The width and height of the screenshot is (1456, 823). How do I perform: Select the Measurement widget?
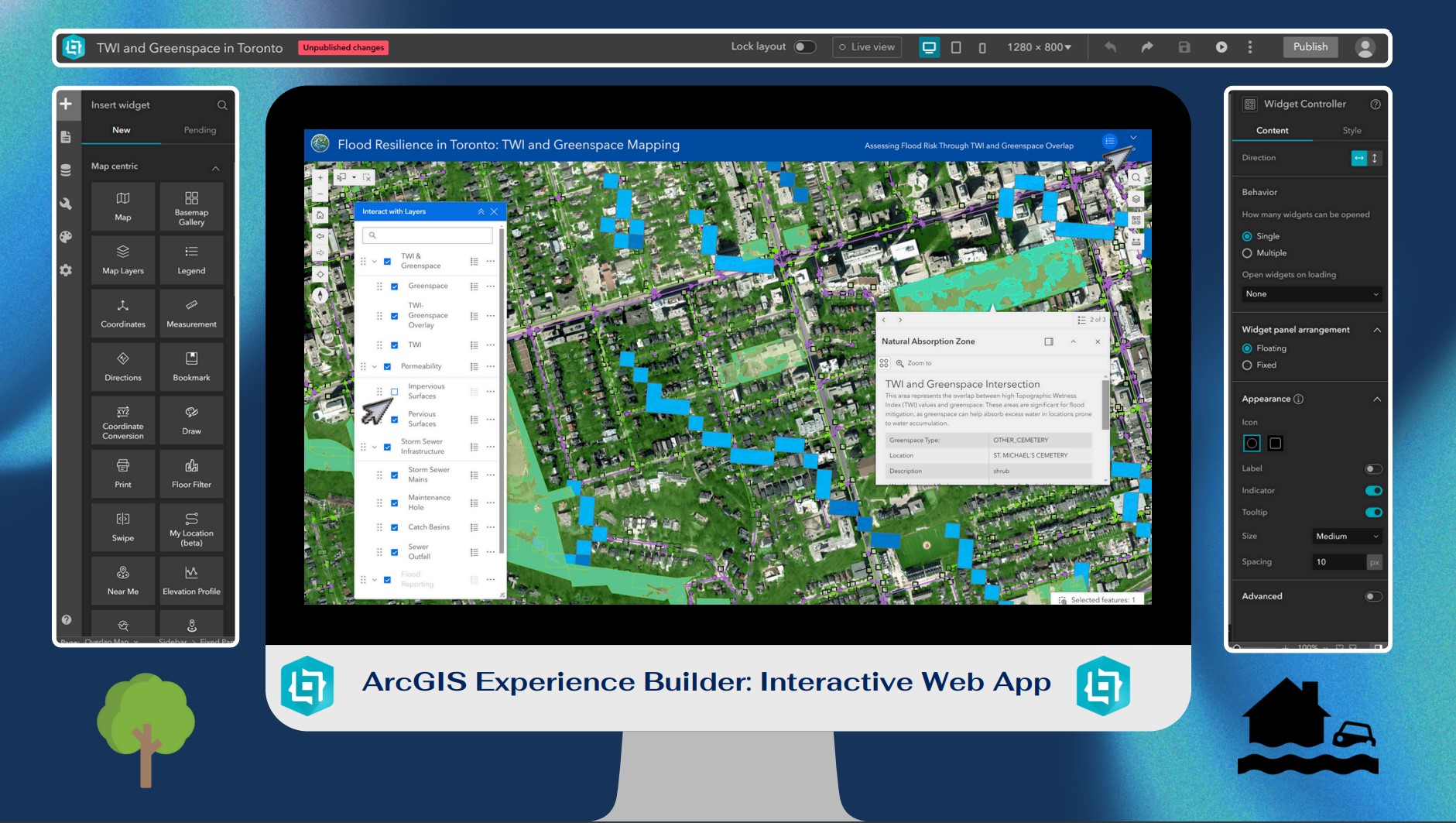coord(190,313)
